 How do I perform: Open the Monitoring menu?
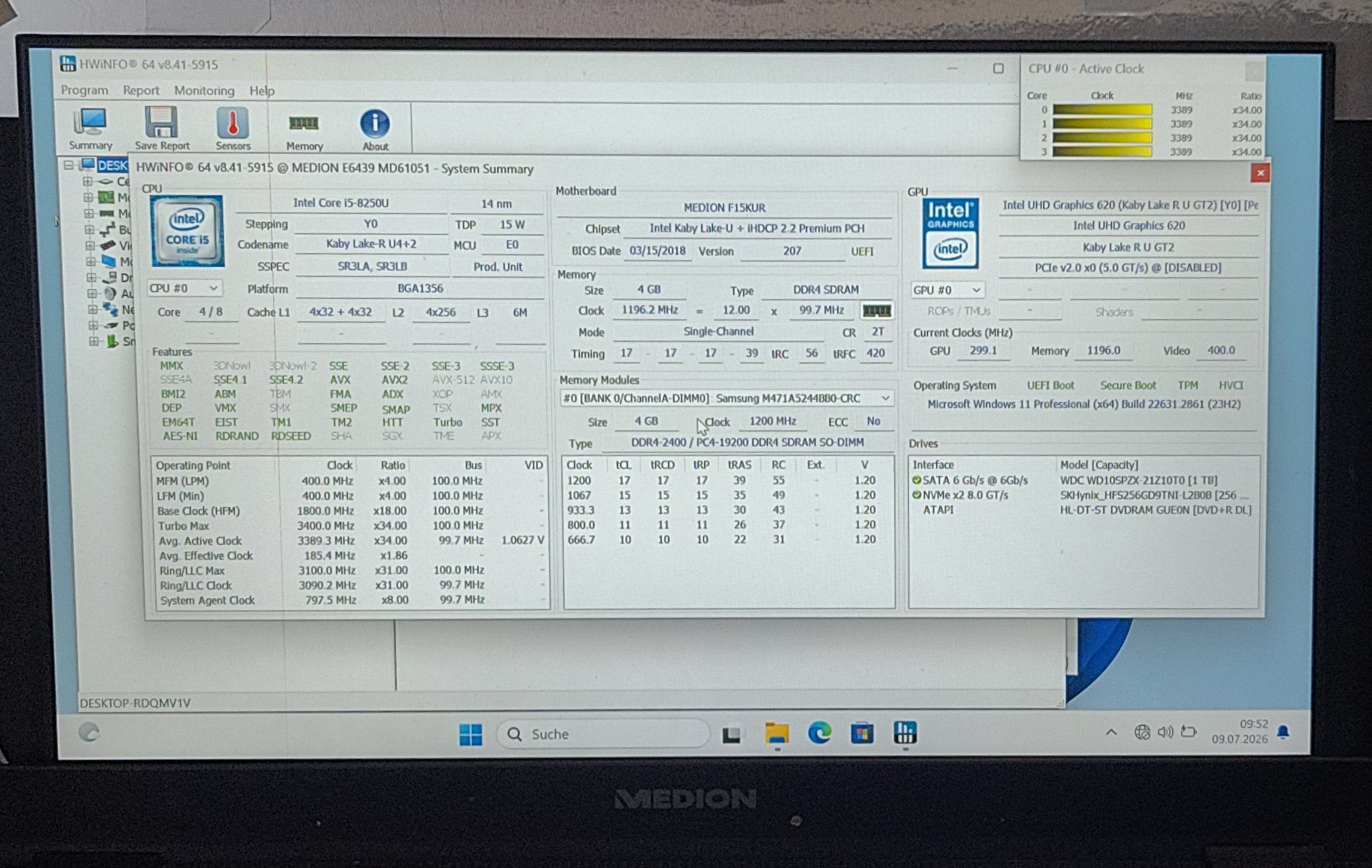(x=204, y=90)
